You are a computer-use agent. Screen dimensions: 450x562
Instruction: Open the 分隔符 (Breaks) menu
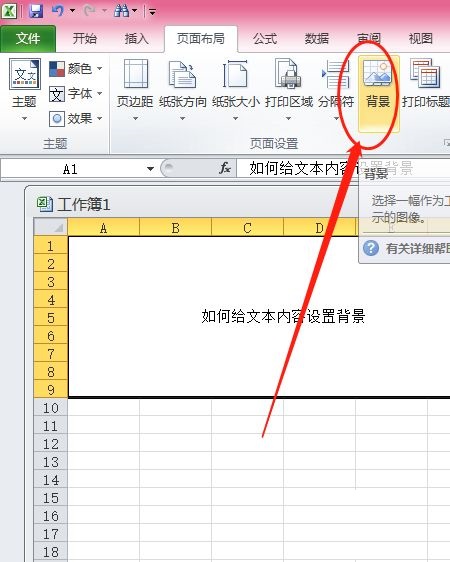(336, 90)
